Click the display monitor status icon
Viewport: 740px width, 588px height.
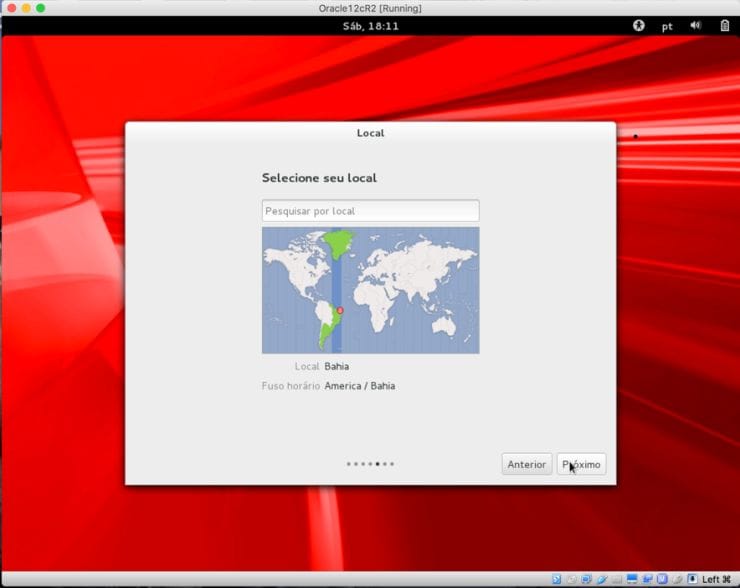(632, 579)
